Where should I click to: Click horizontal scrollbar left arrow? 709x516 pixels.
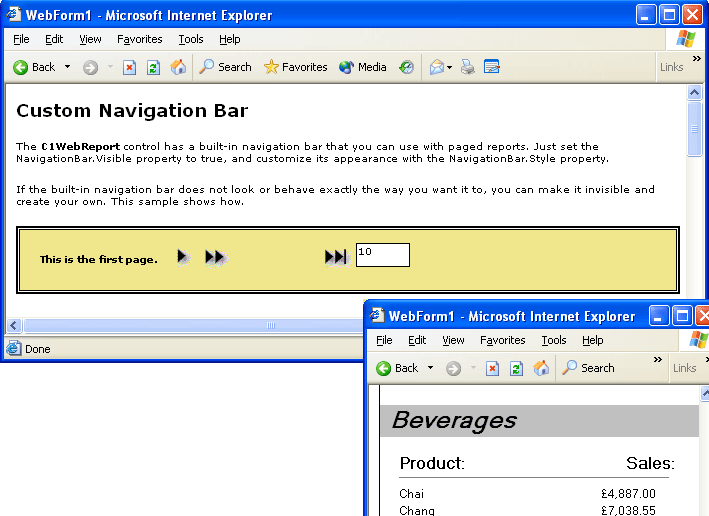click(14, 325)
